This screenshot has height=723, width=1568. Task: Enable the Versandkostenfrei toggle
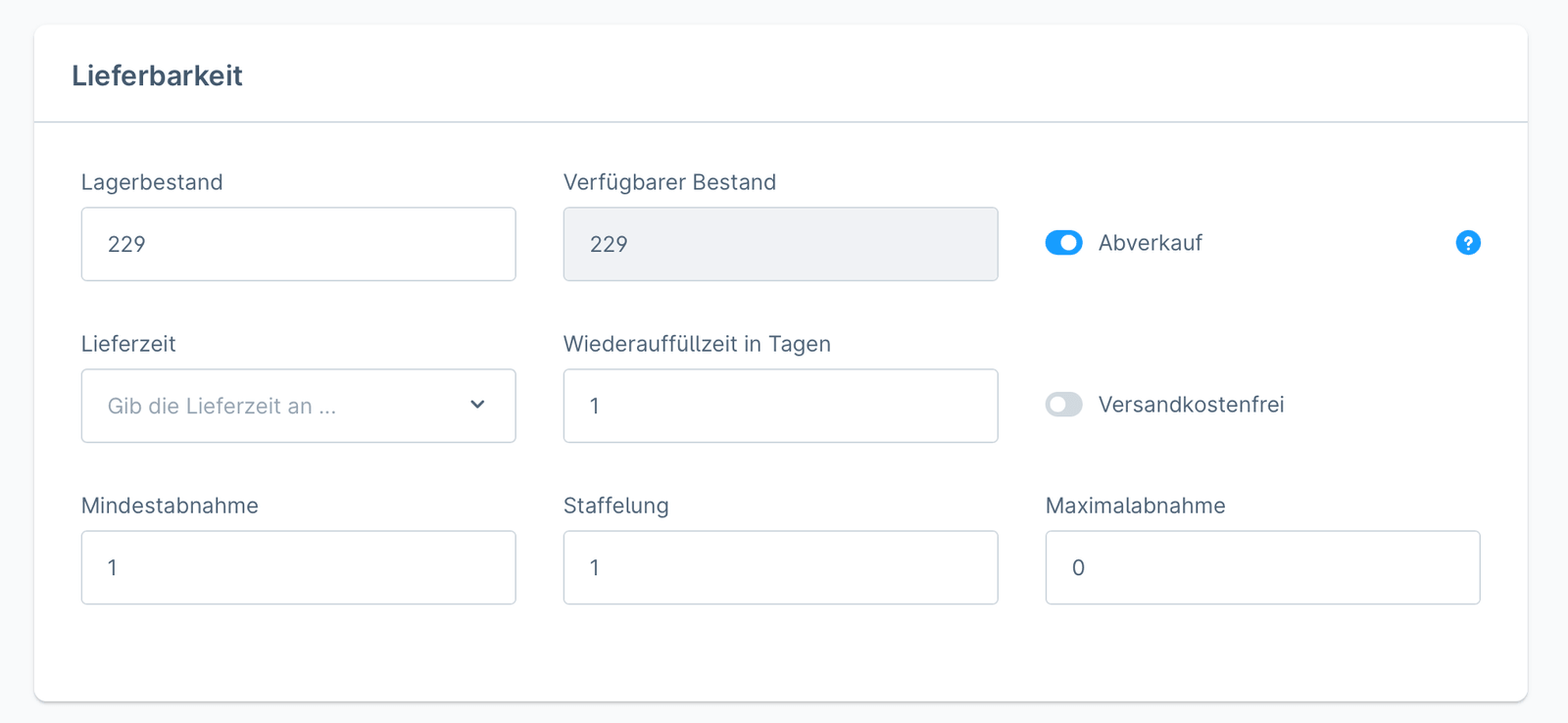[x=1063, y=404]
